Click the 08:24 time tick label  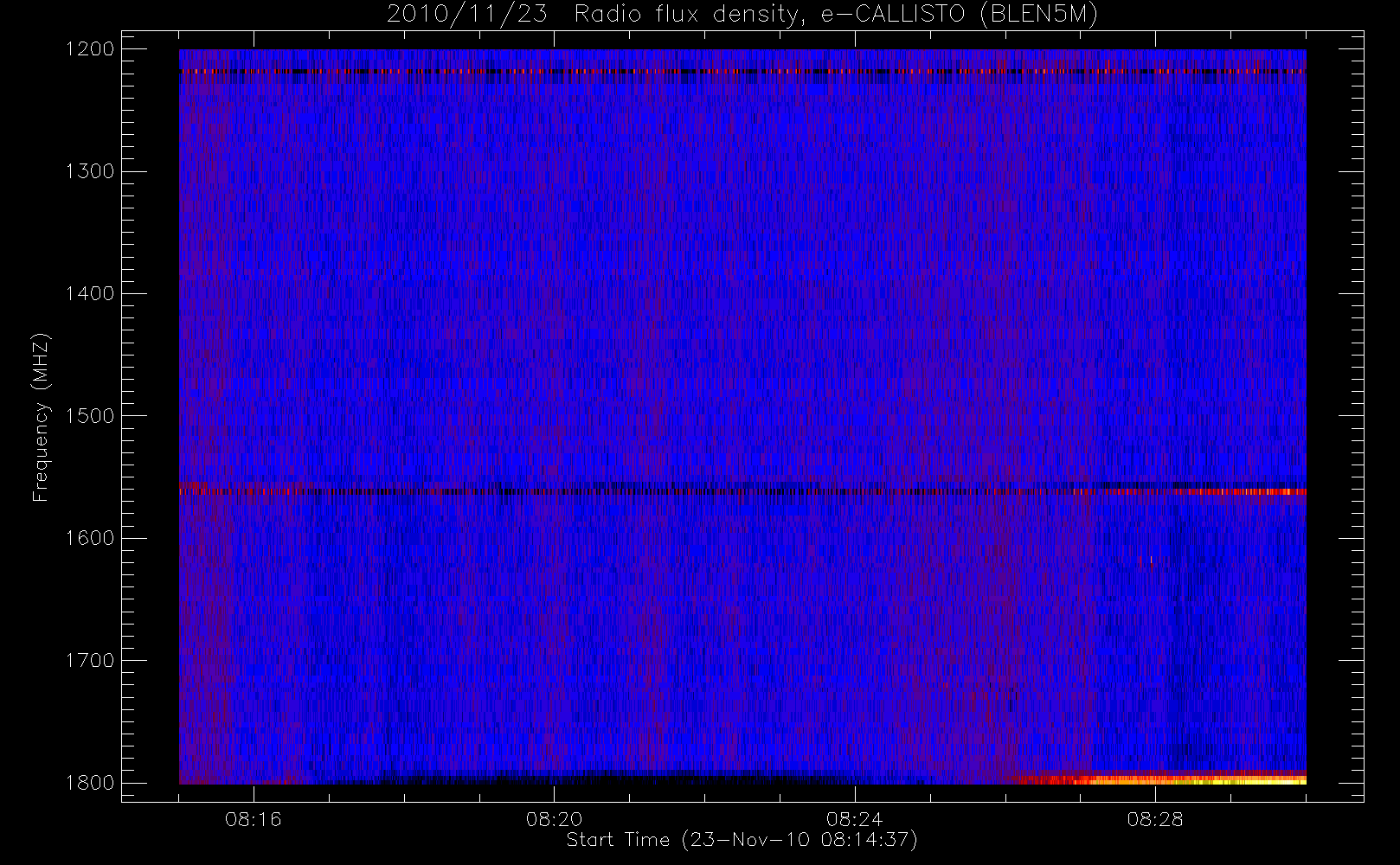click(854, 819)
